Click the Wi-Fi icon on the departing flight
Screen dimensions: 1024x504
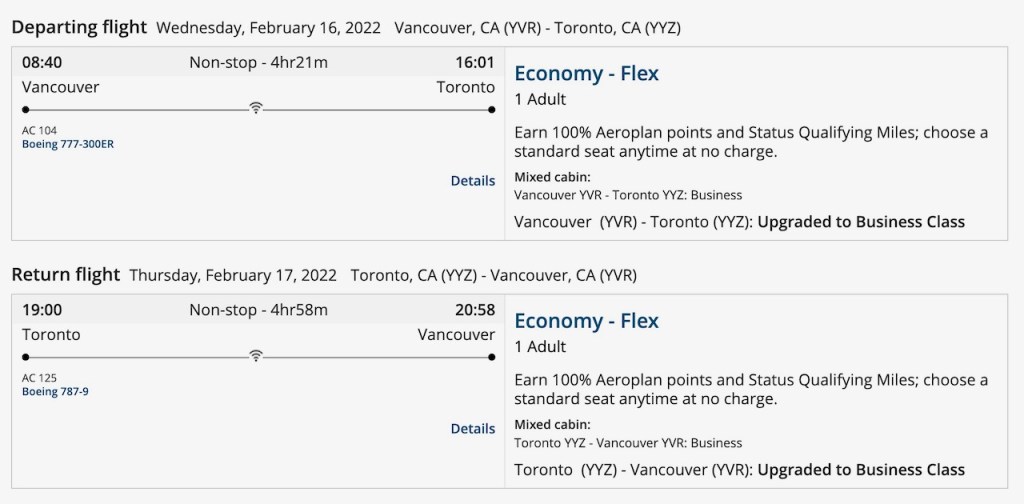[x=256, y=108]
